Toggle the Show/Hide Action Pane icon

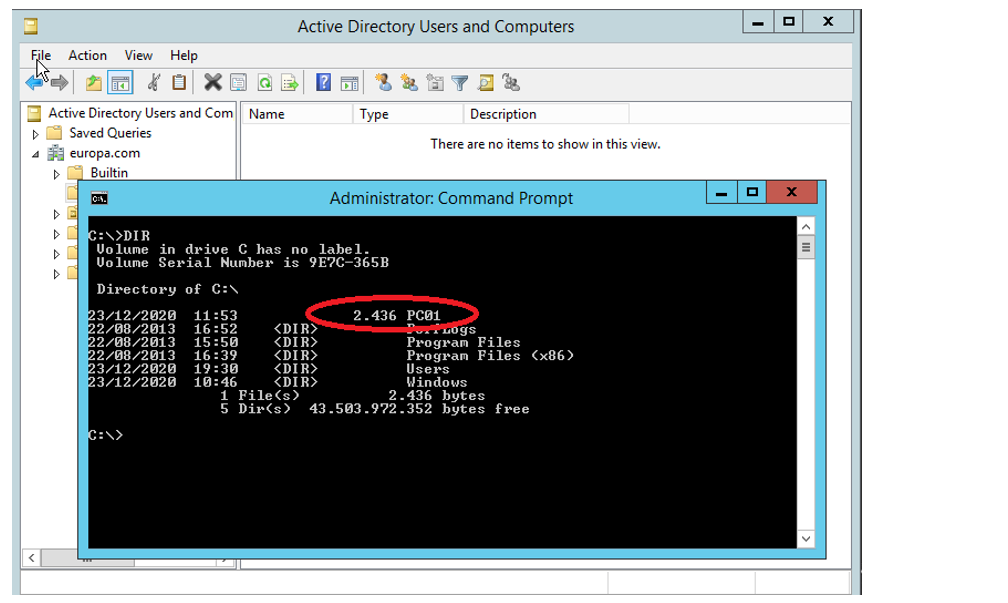click(350, 83)
